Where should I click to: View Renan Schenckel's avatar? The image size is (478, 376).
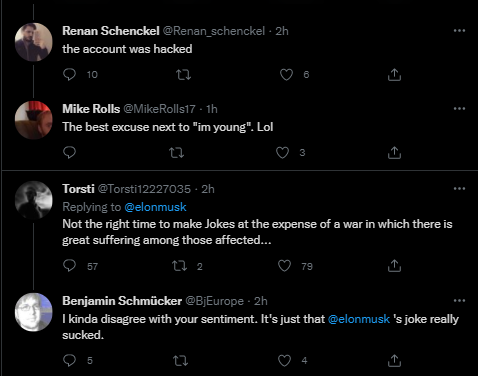click(x=34, y=42)
